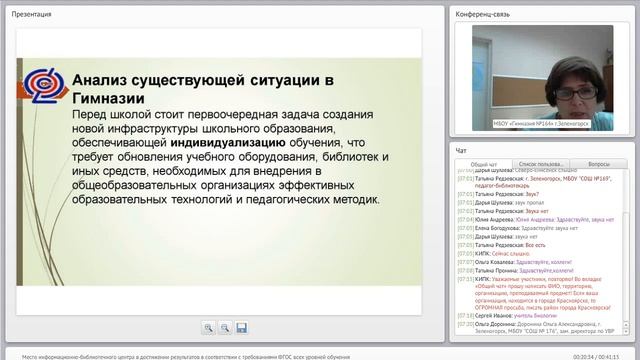Select Юлия Андреева chat message
The image size is (640, 360).
click(536, 220)
